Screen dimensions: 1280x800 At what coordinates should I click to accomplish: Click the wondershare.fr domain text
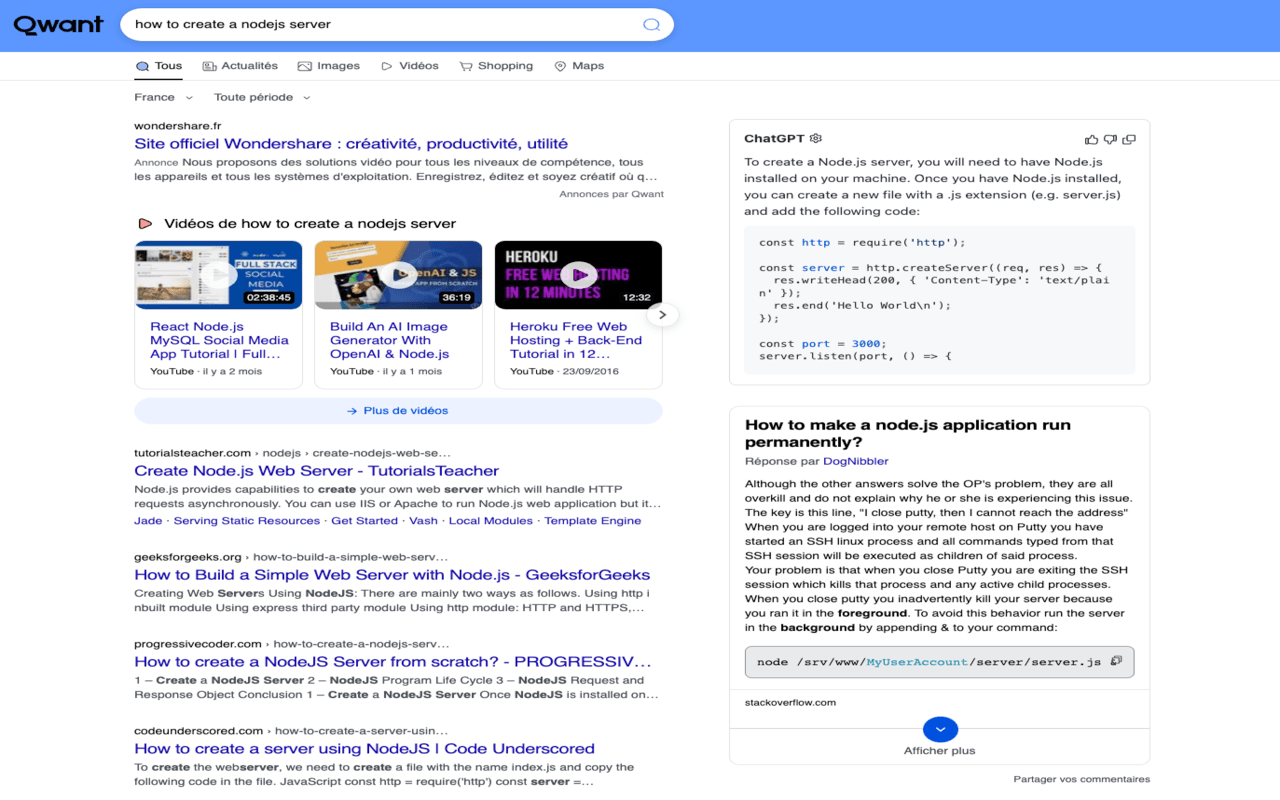coord(178,126)
